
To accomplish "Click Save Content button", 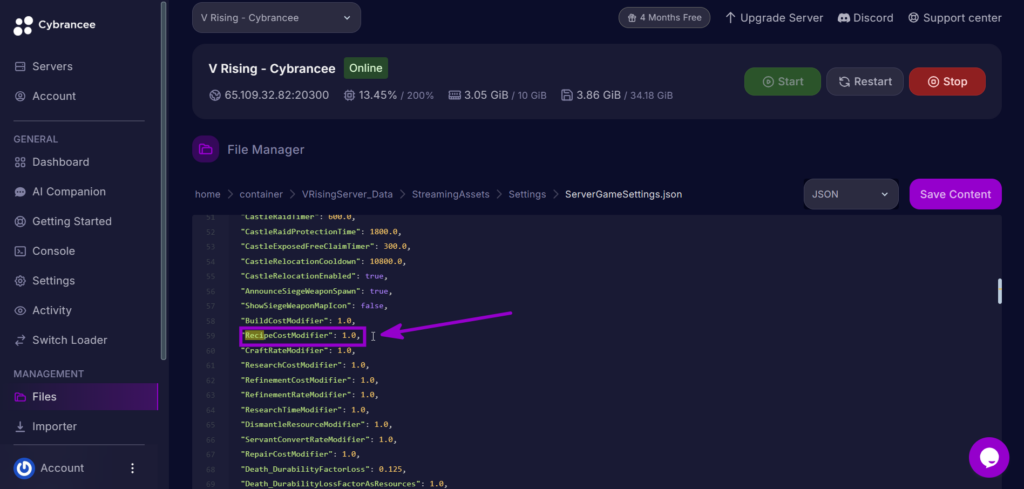I will pos(955,194).
